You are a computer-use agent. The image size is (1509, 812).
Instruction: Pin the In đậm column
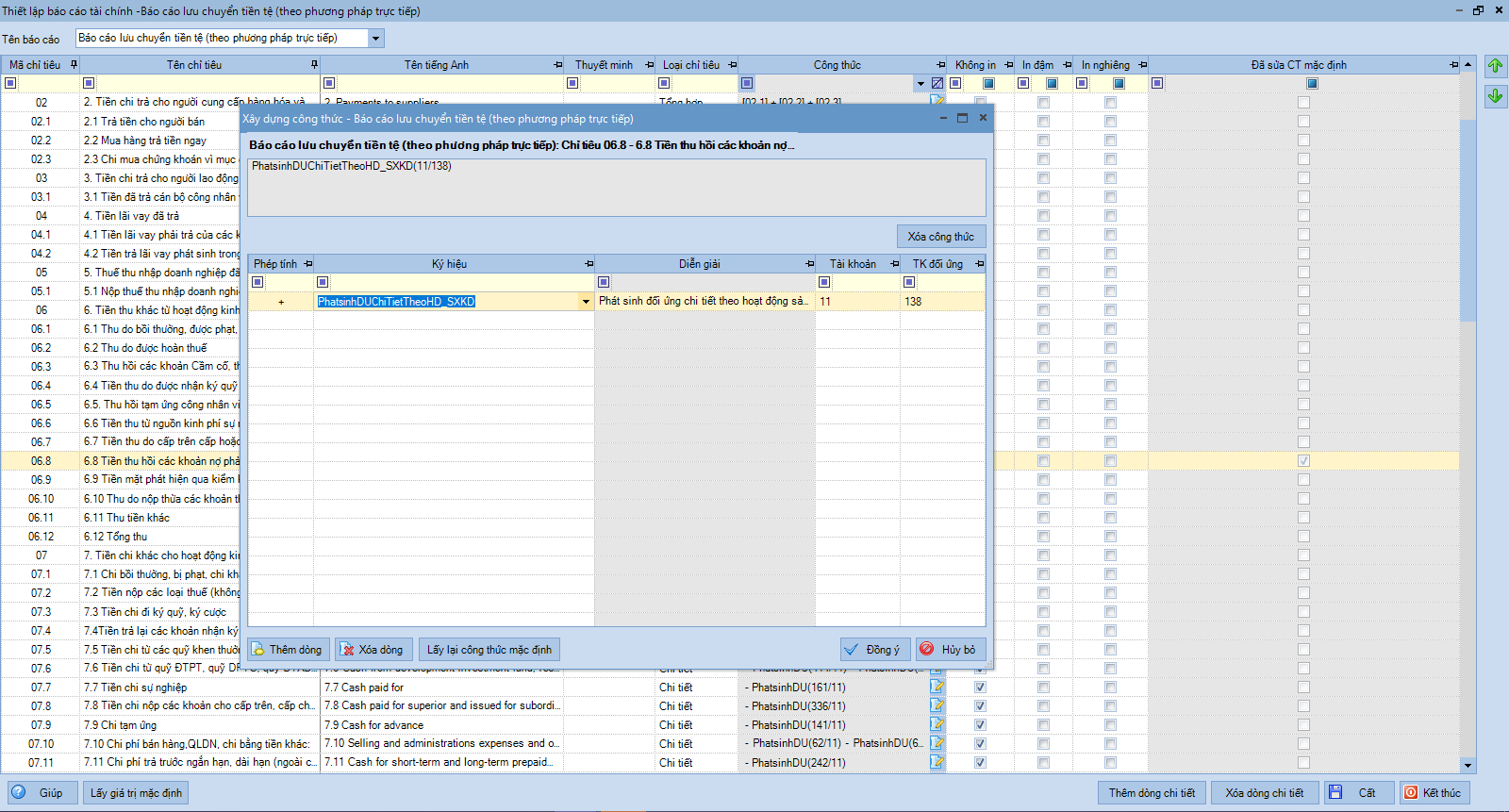coord(1067,65)
